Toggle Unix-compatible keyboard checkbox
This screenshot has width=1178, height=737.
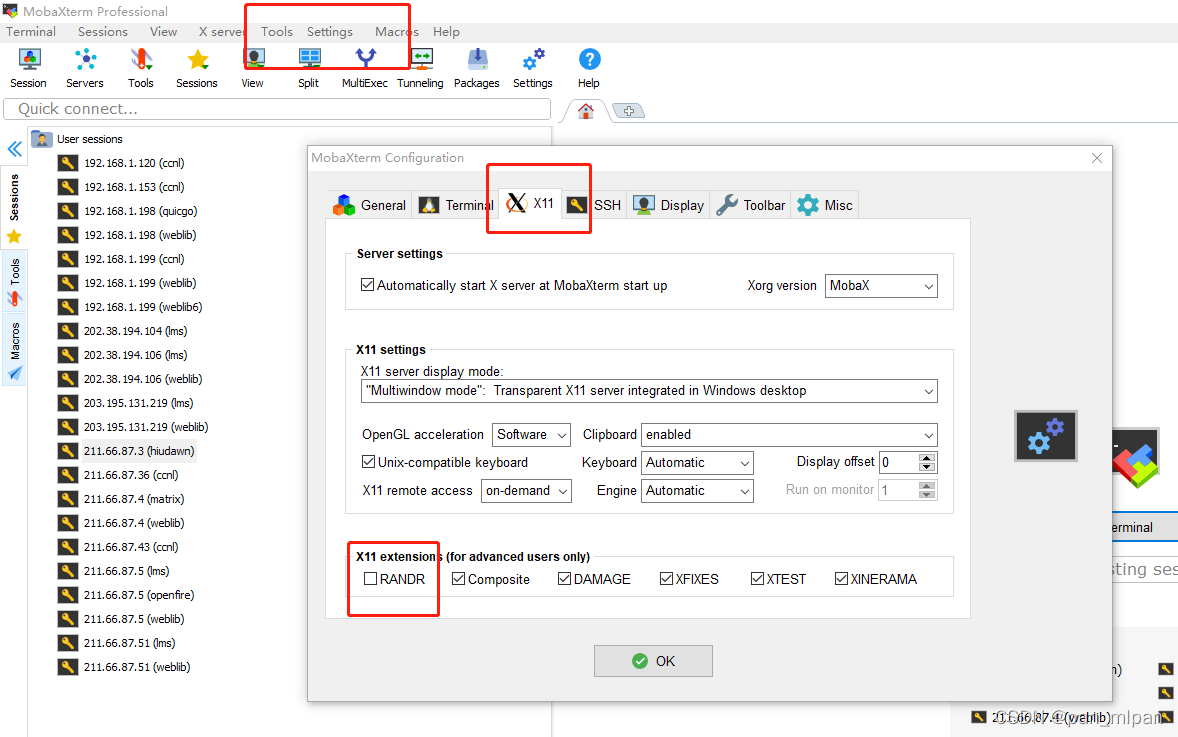tap(368, 461)
